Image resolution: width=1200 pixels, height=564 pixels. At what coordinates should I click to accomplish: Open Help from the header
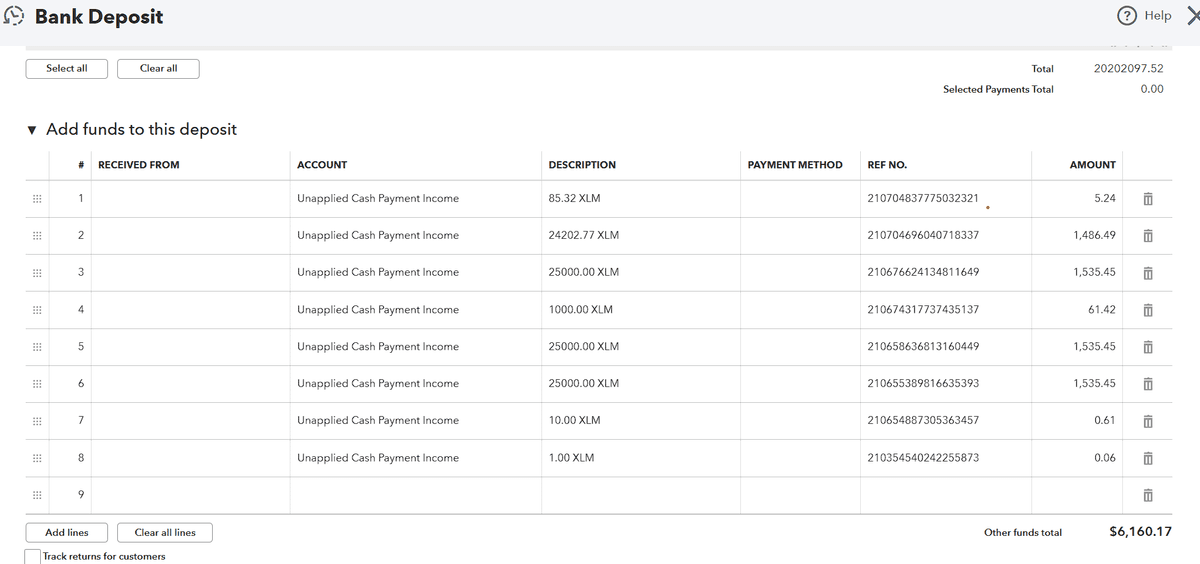click(1144, 16)
